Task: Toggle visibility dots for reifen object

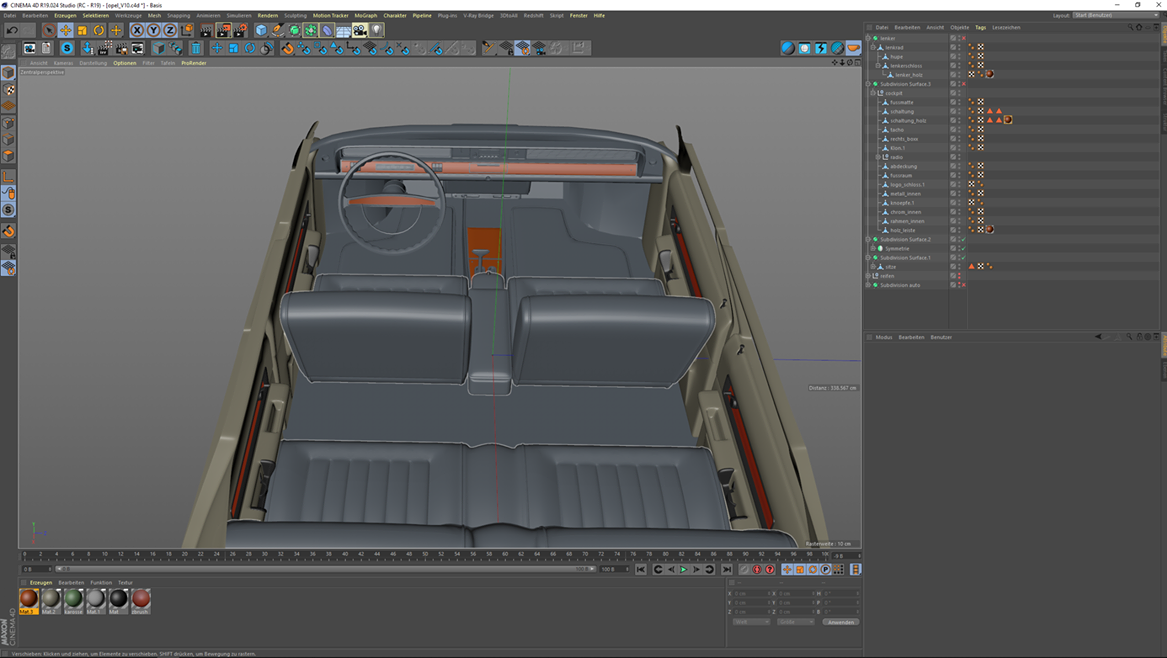Action: pos(958,276)
